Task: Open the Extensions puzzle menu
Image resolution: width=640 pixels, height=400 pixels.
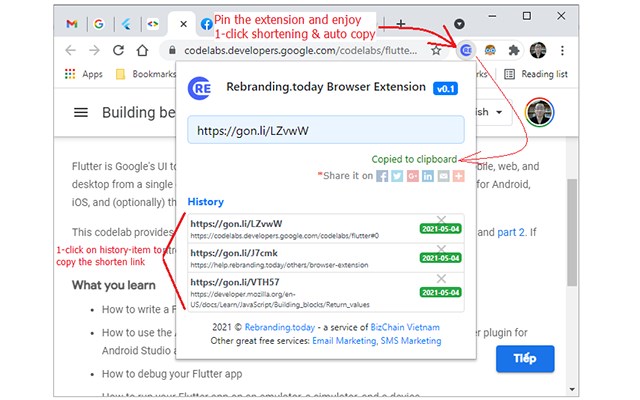Action: (x=513, y=50)
